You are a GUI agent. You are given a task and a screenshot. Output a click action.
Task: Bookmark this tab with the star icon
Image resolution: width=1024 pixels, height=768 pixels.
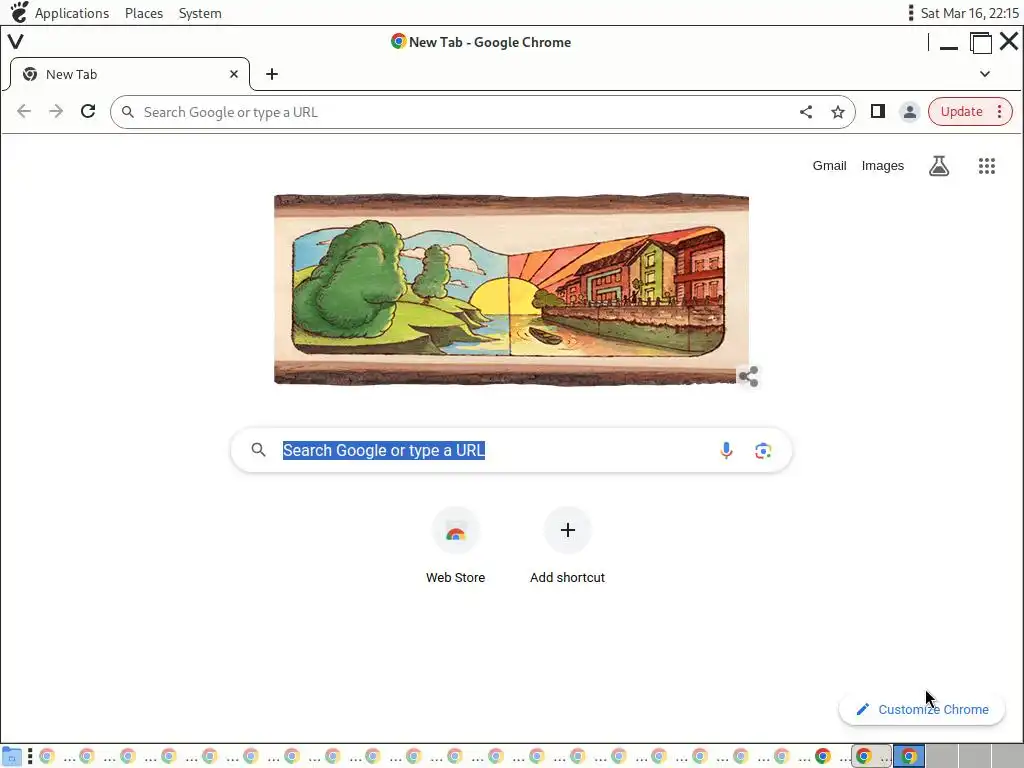(838, 112)
